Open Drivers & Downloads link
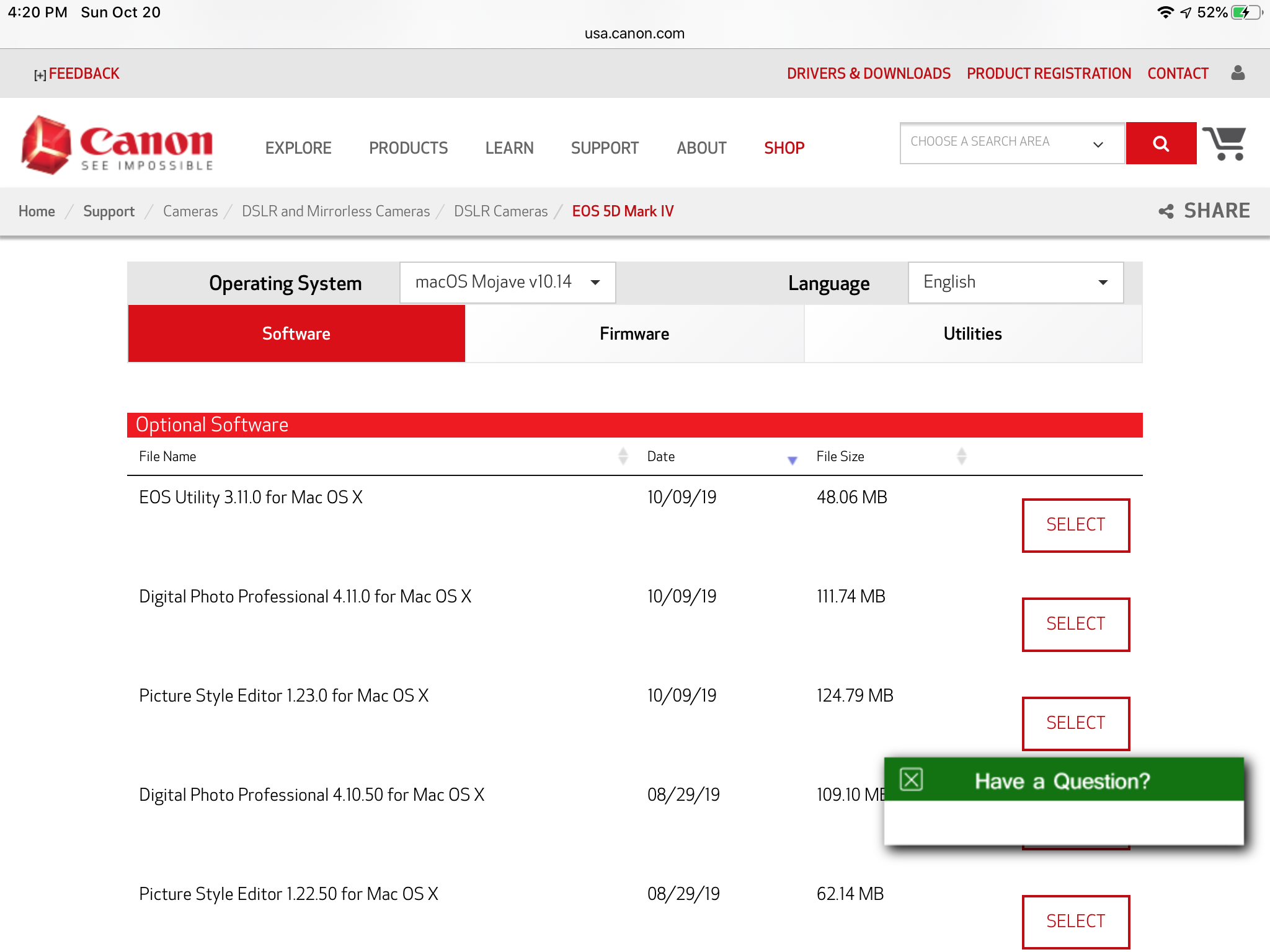The image size is (1270, 952). [868, 73]
